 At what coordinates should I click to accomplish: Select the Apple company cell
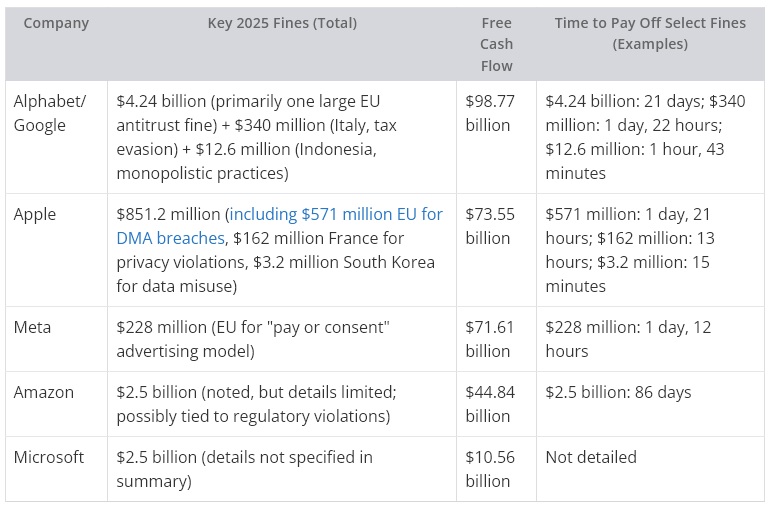(35, 214)
